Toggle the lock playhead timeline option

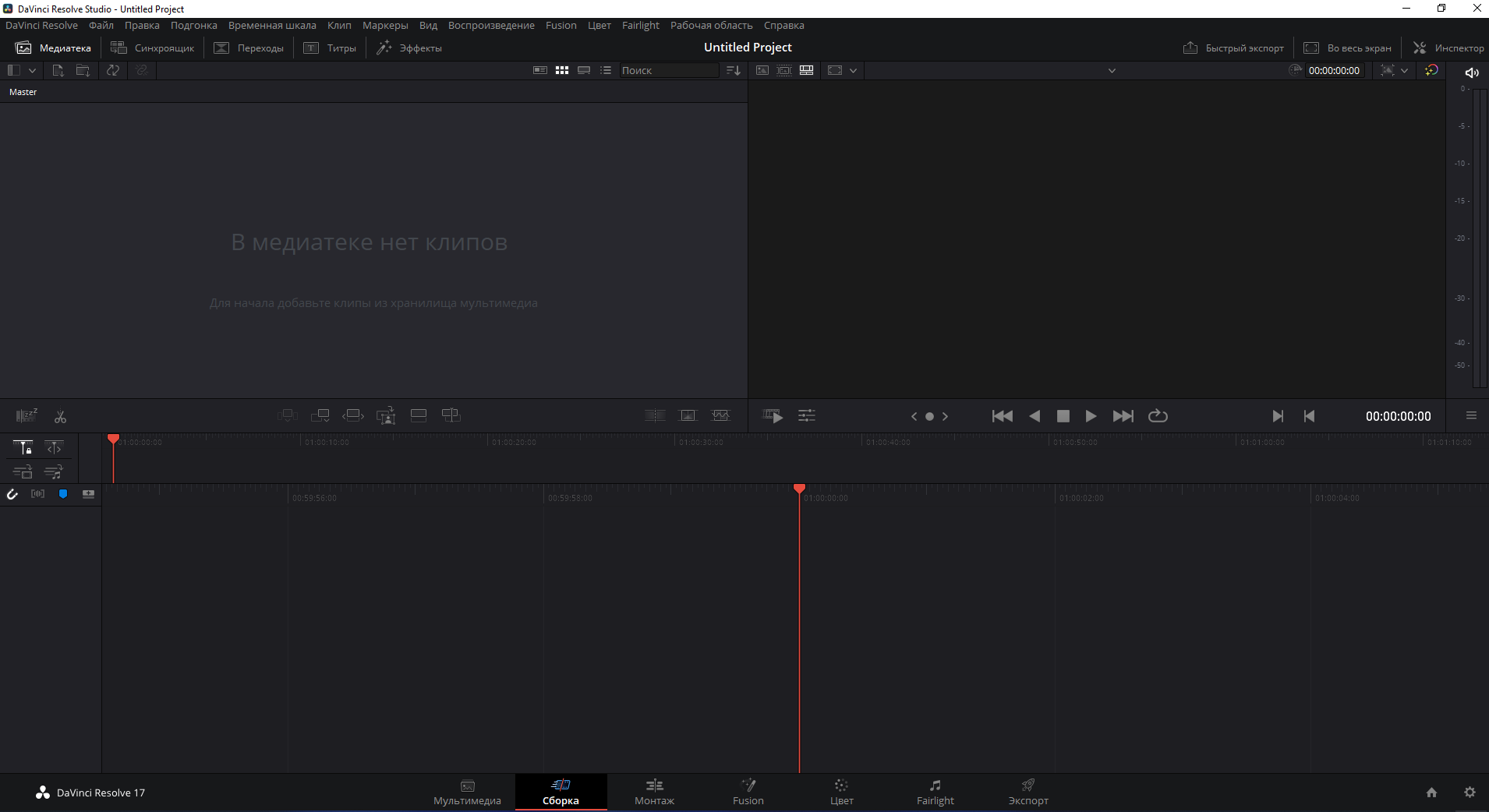point(23,447)
